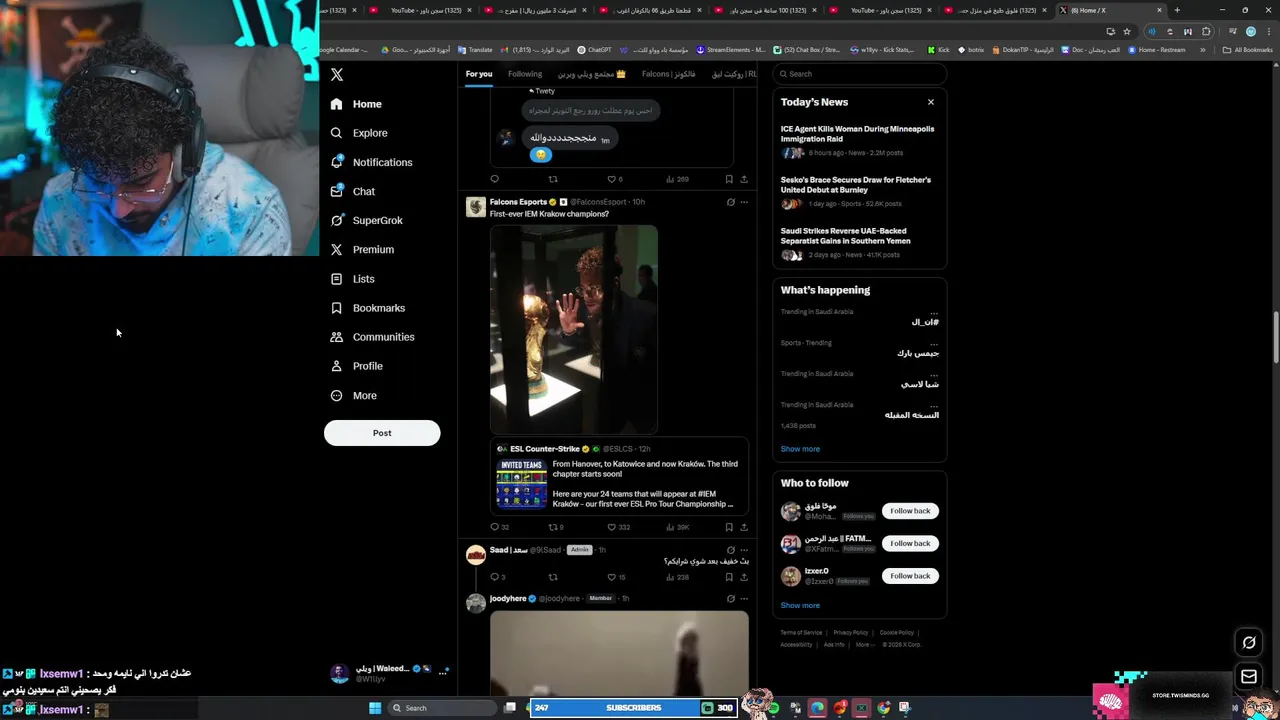Viewport: 1280px width, 720px height.
Task: Switch to the مجتمع ويلي ويرين tab
Action: point(592,74)
